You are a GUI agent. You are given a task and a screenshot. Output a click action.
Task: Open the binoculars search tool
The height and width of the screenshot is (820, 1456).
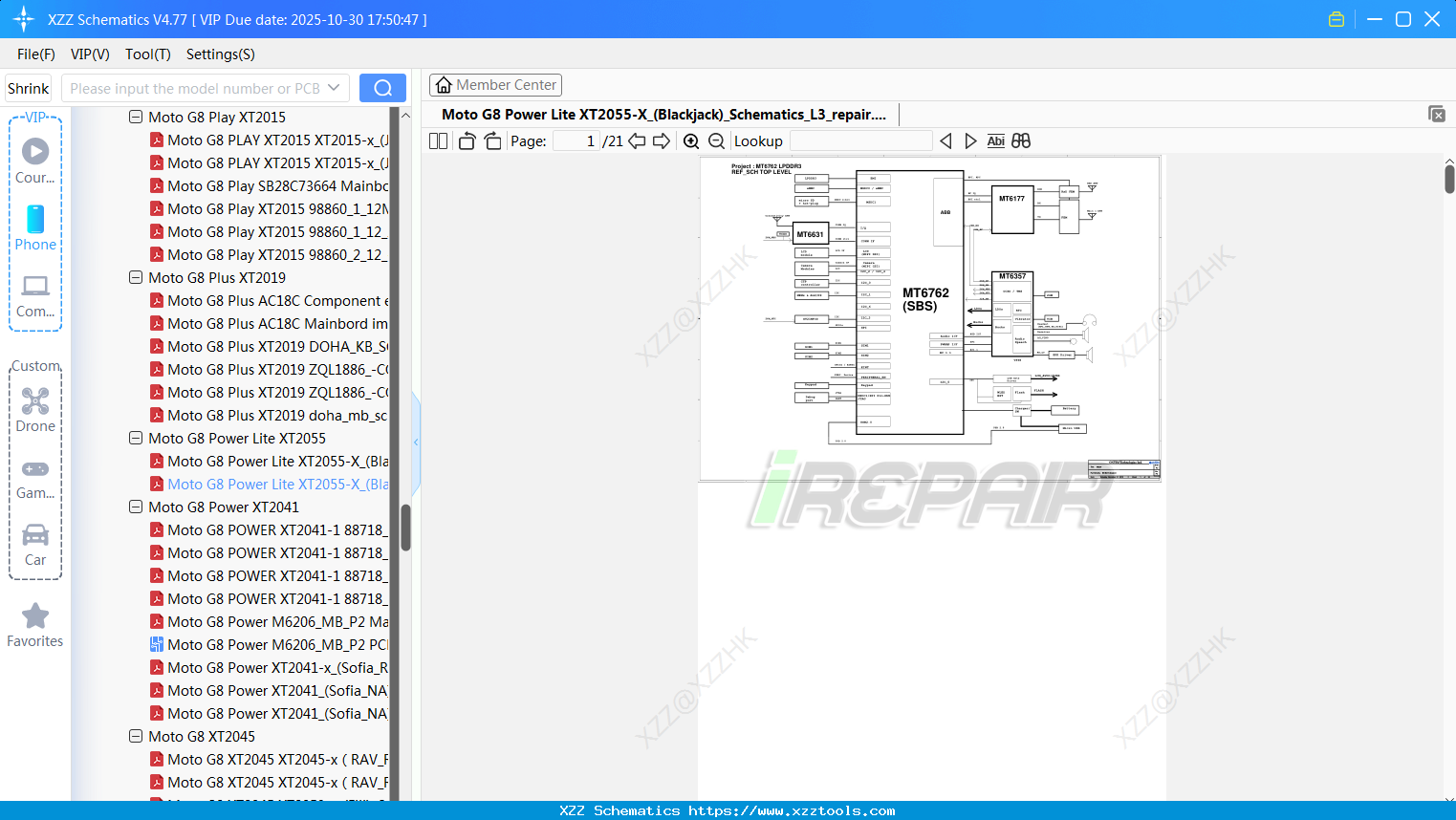click(1020, 140)
